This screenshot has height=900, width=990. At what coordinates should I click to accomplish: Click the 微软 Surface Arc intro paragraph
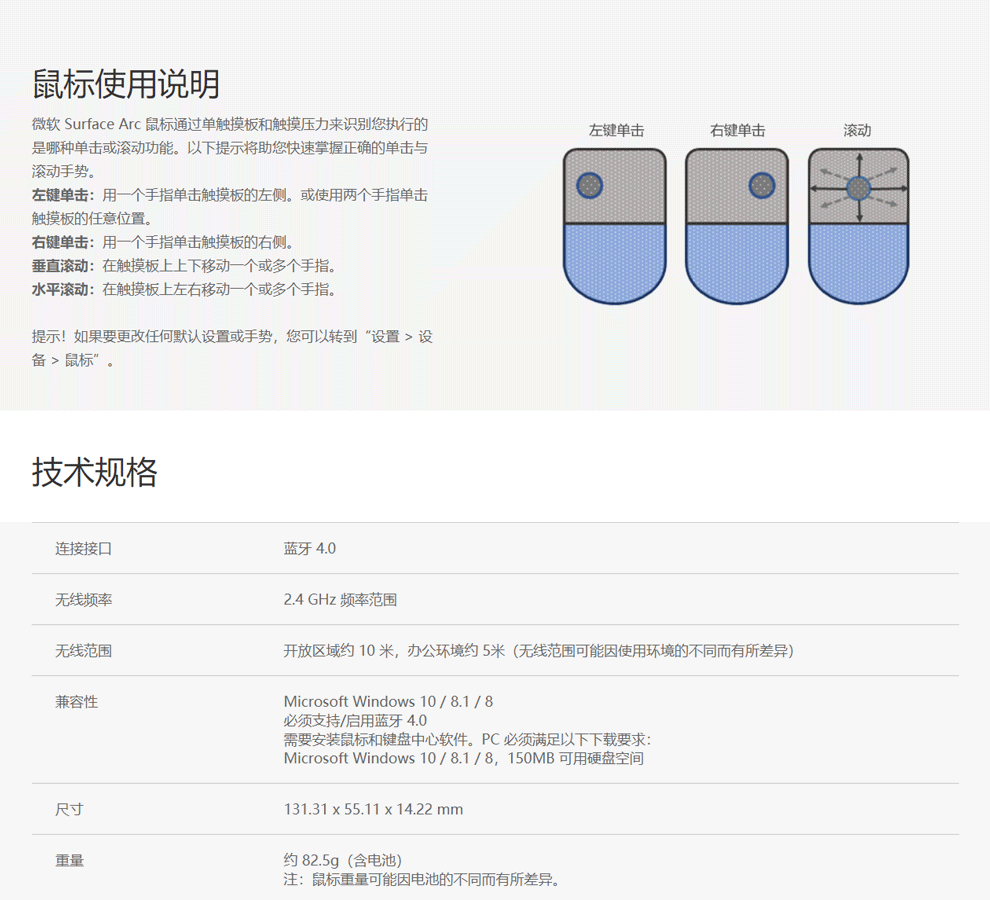click(x=230, y=148)
